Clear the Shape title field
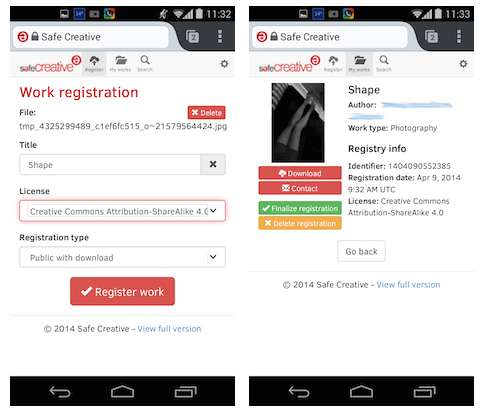 click(213, 164)
